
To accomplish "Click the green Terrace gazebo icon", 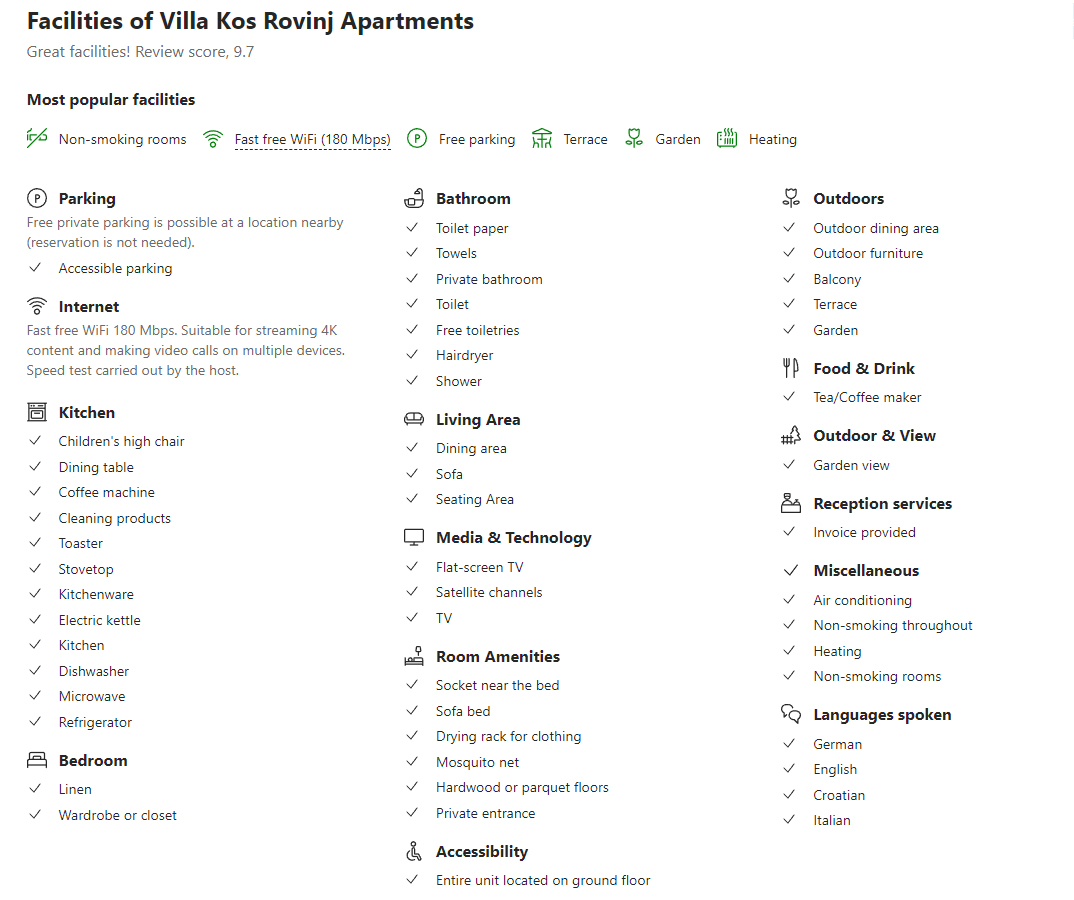I will coord(542,138).
